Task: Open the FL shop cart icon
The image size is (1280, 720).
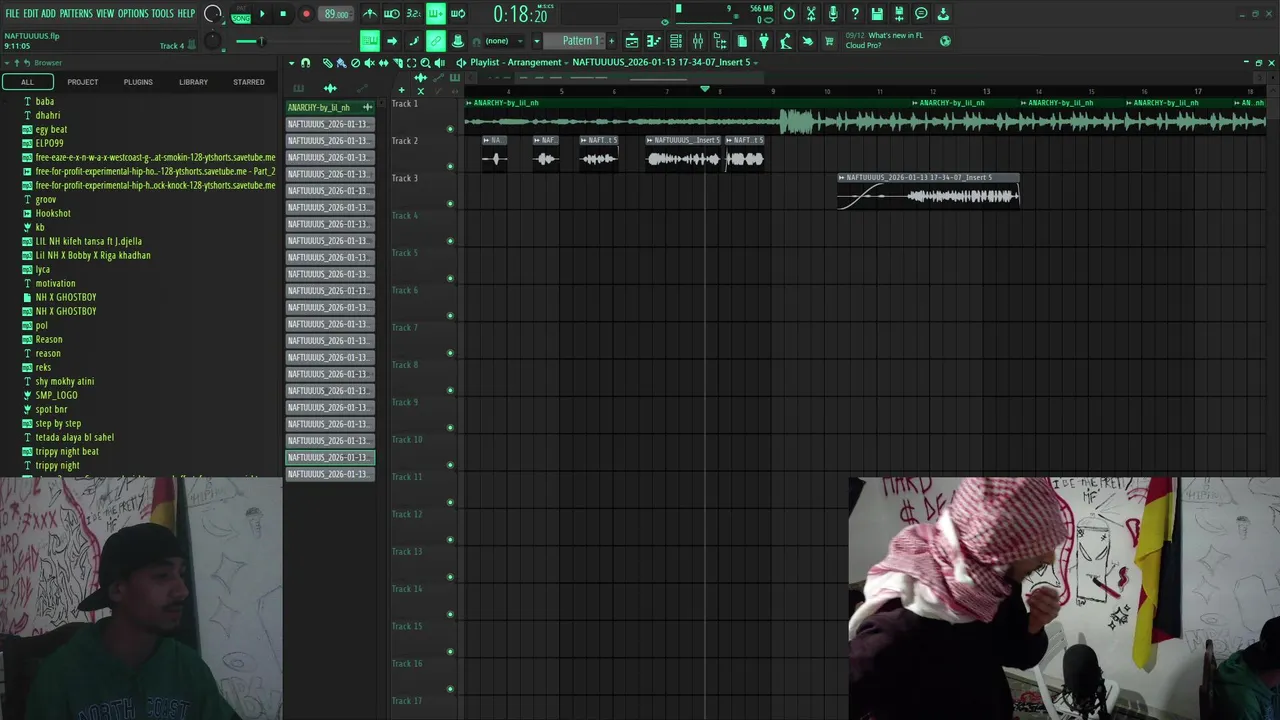Action: (x=829, y=41)
